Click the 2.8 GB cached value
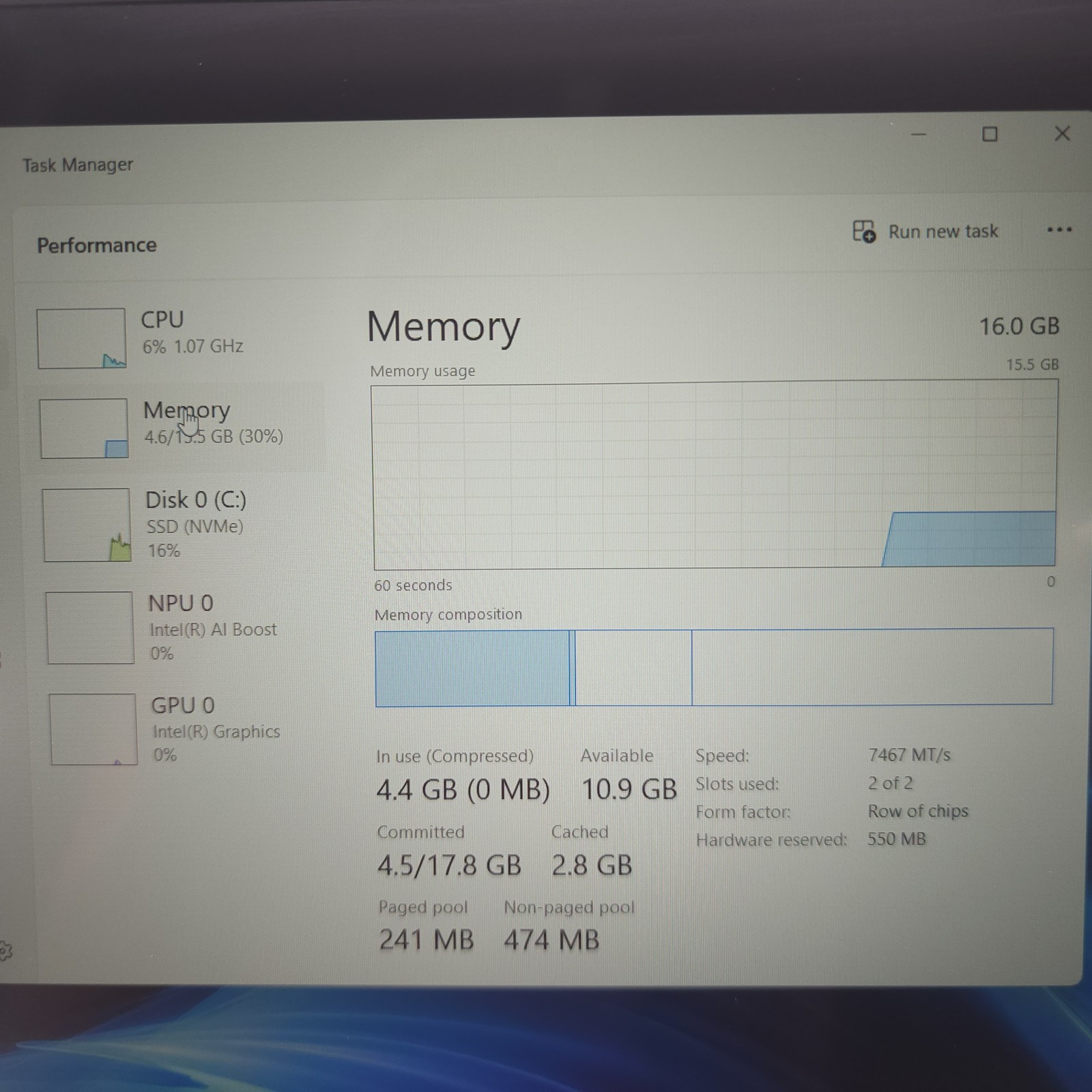Image resolution: width=1092 pixels, height=1092 pixels. (592, 865)
